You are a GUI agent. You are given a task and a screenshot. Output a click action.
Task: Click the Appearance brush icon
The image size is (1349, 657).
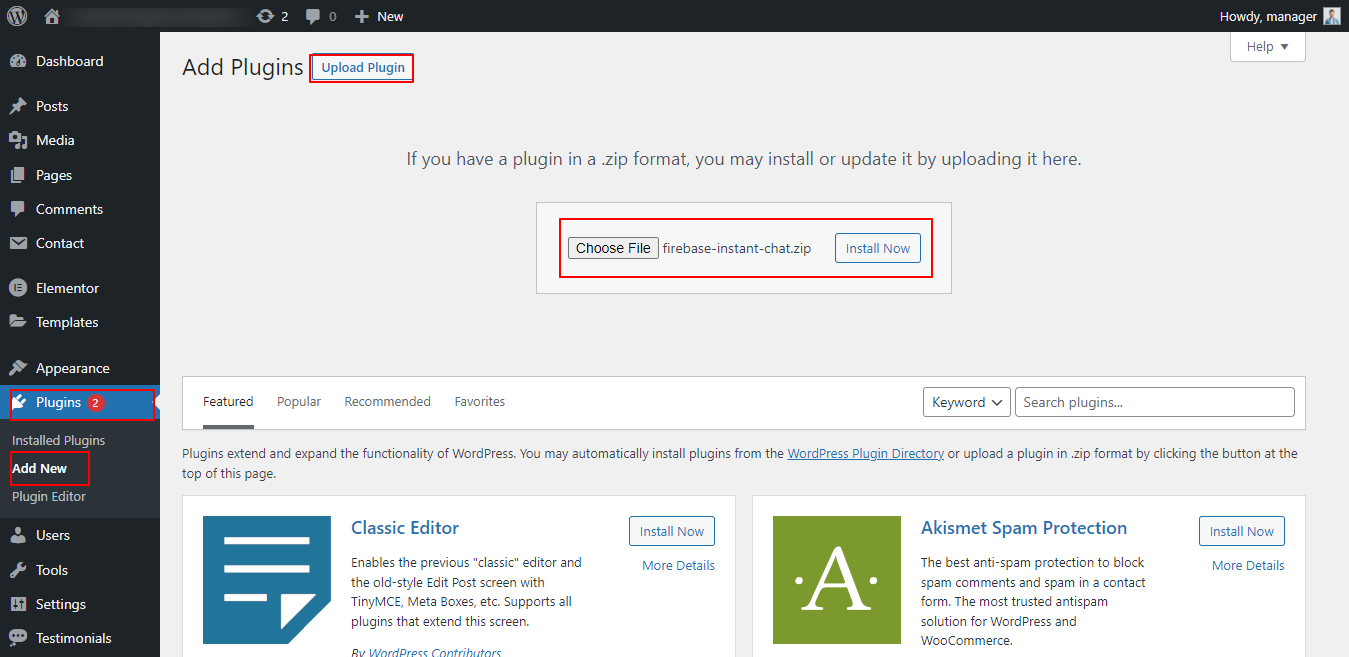[18, 368]
